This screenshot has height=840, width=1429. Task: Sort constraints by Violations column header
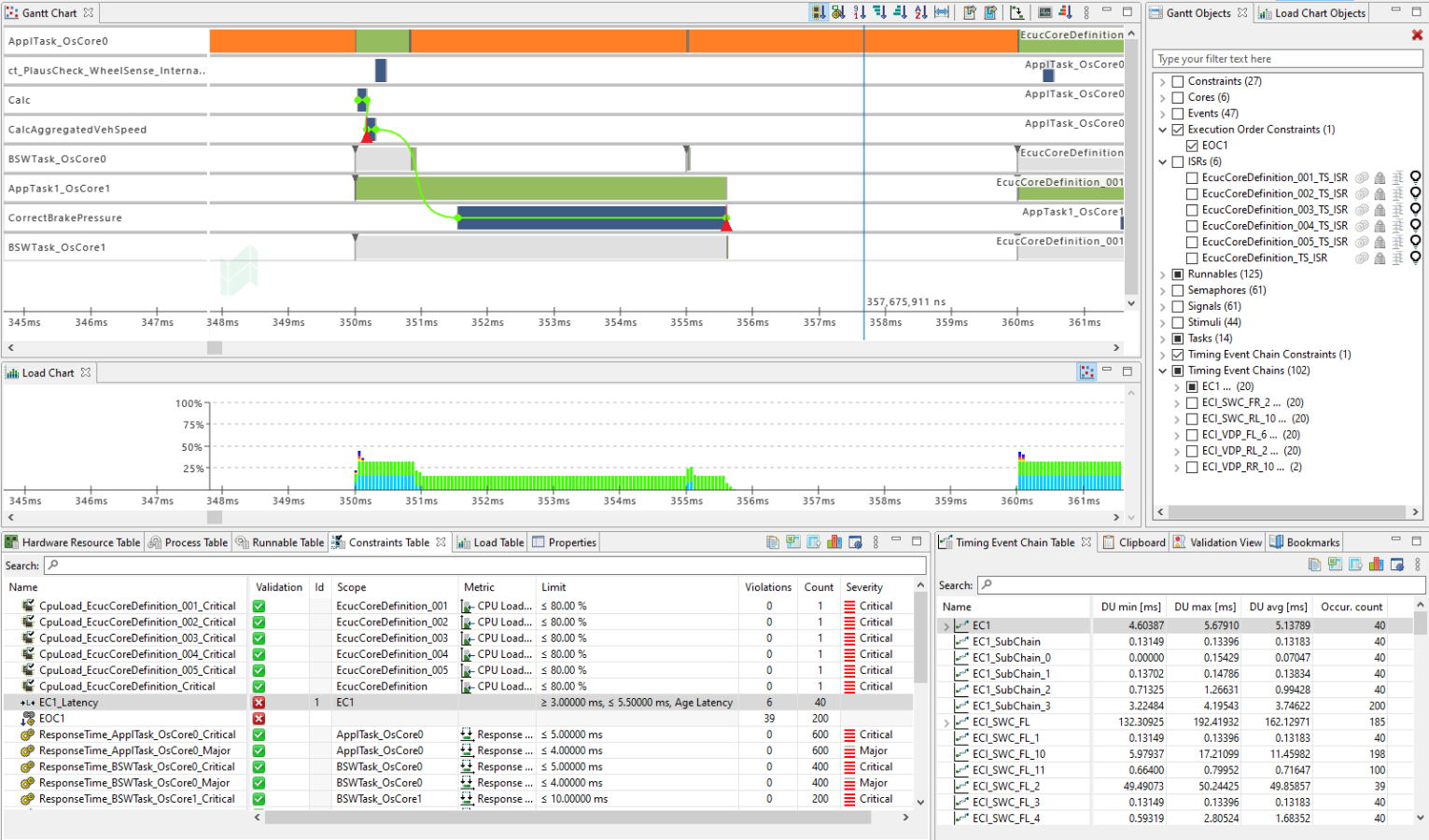[768, 587]
